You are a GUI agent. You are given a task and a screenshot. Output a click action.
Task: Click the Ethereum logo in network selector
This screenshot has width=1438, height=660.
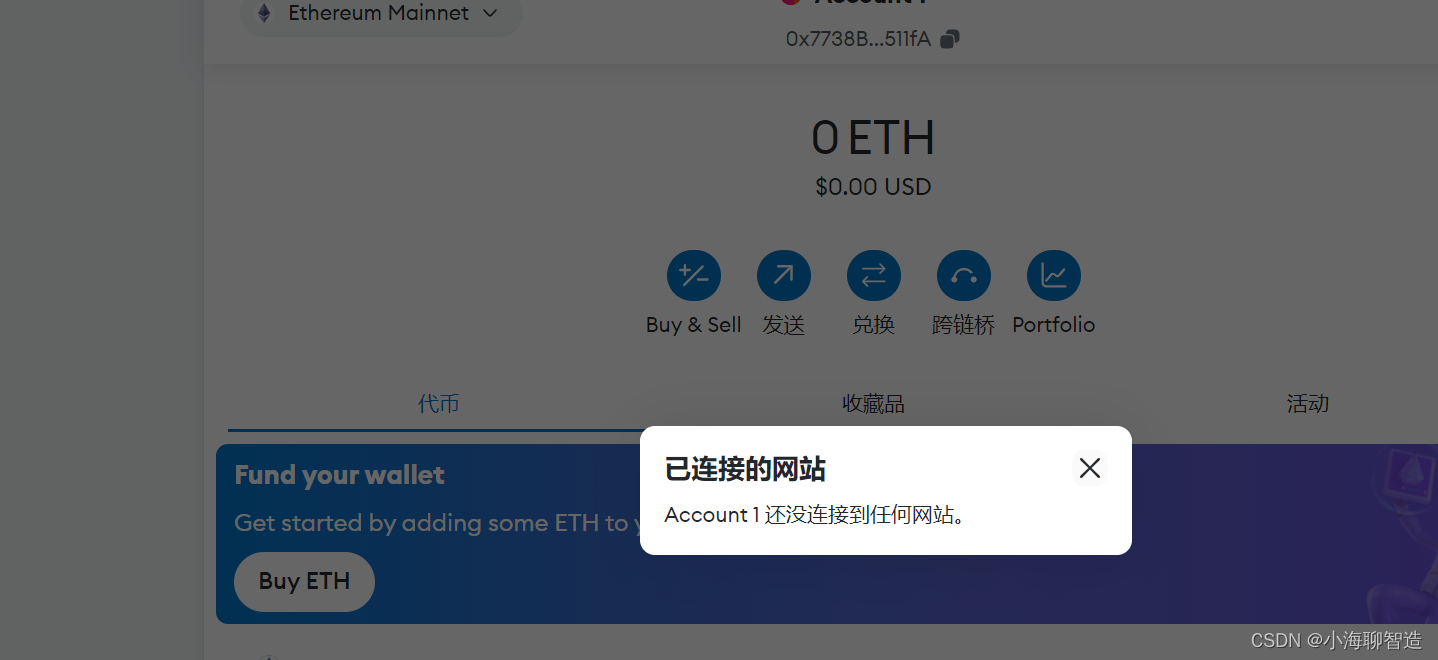coord(264,13)
